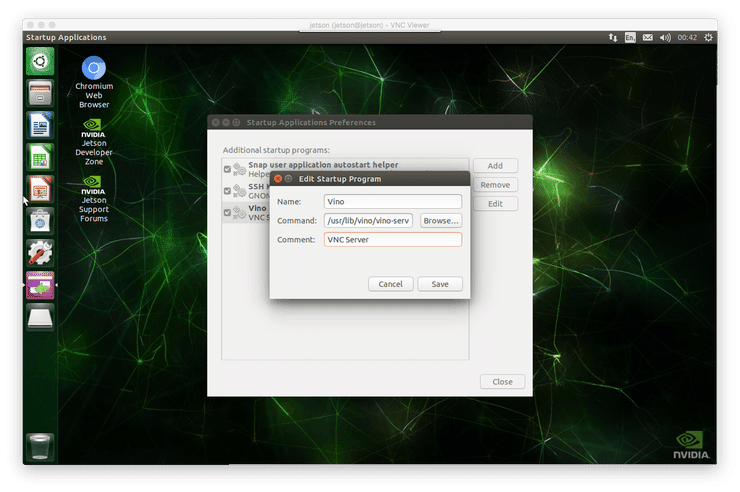740x492 pixels.
Task: Toggle the SSH Key Agent checkbox
Action: coord(227,191)
